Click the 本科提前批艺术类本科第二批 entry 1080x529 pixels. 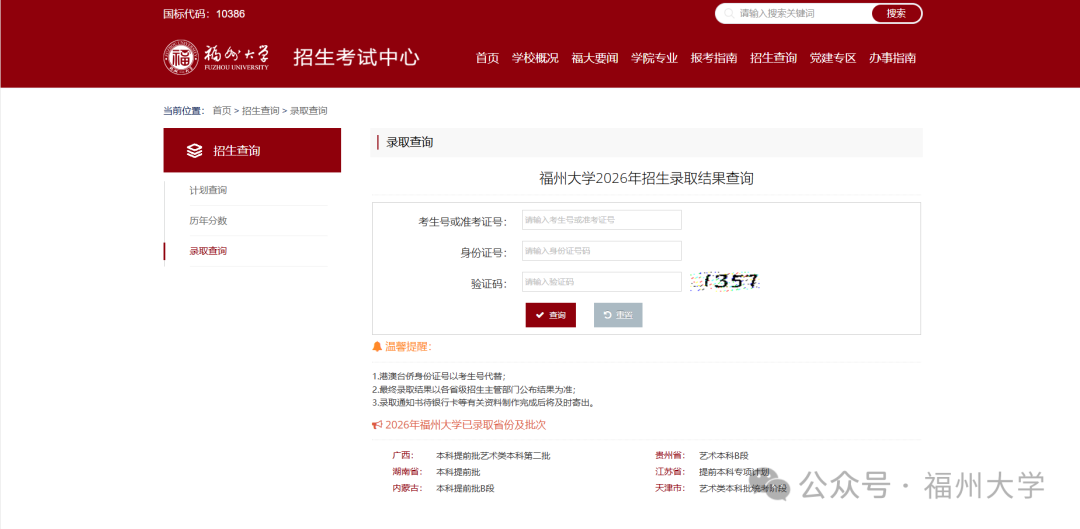click(493, 455)
